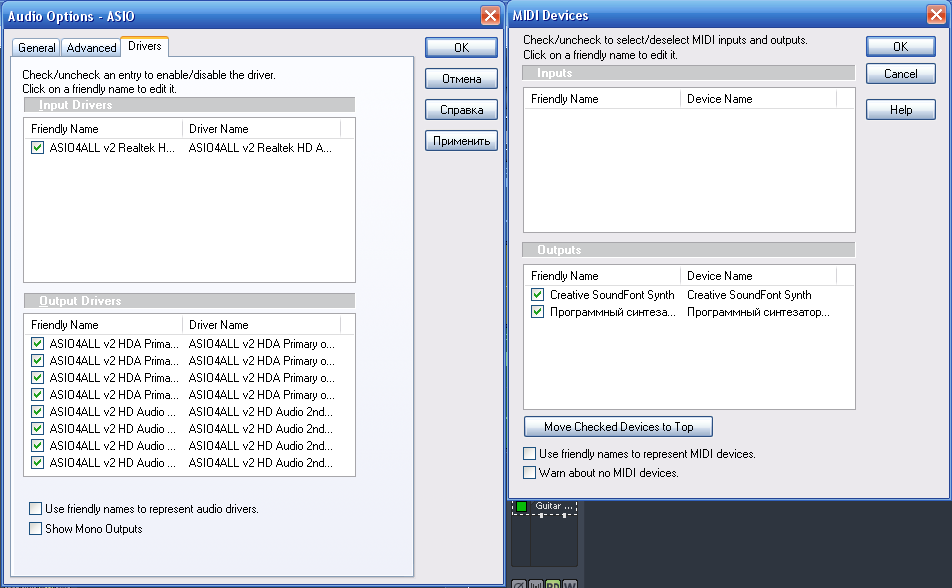Toggle the last ASIO4ALL v2 HD Audio output checkbox
Screen dimensions: 952x588
click(38, 463)
